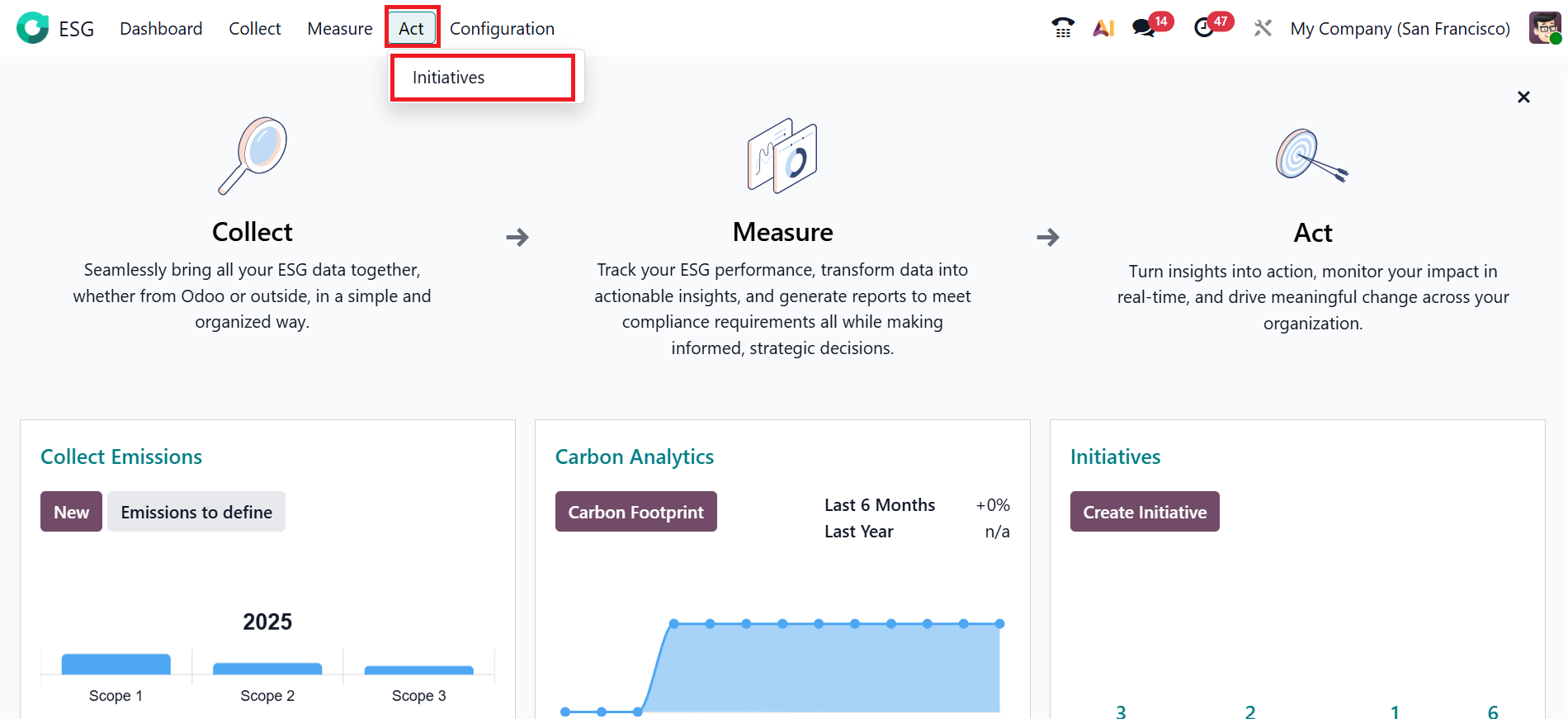Open the Carbon Footprint report
Viewport: 1568px width, 719px height.
635,512
